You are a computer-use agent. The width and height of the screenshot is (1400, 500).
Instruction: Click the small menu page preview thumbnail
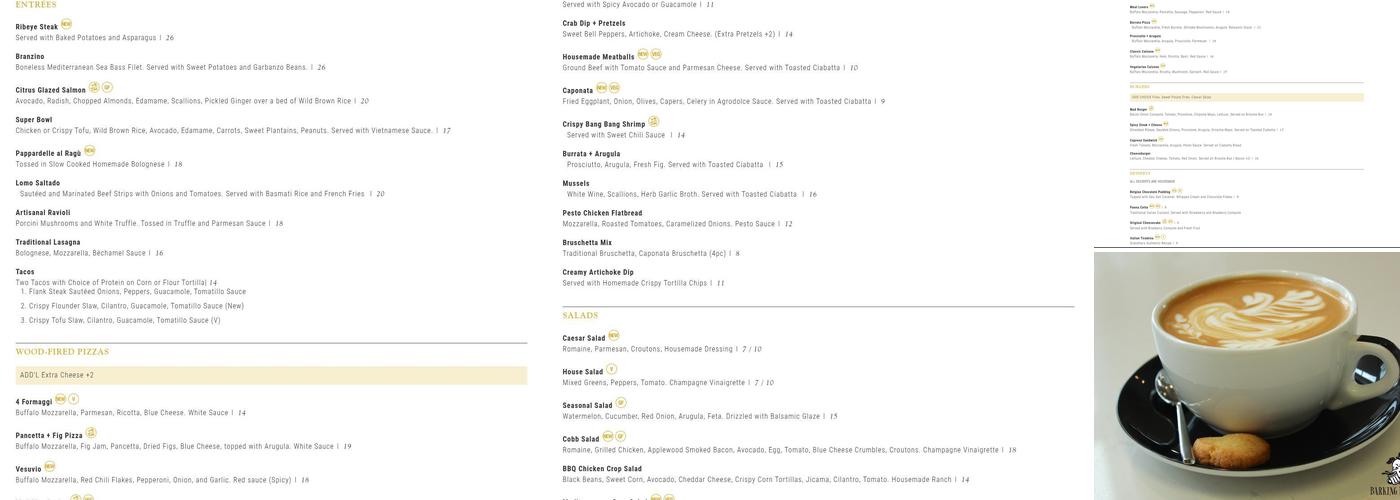click(x=1247, y=122)
